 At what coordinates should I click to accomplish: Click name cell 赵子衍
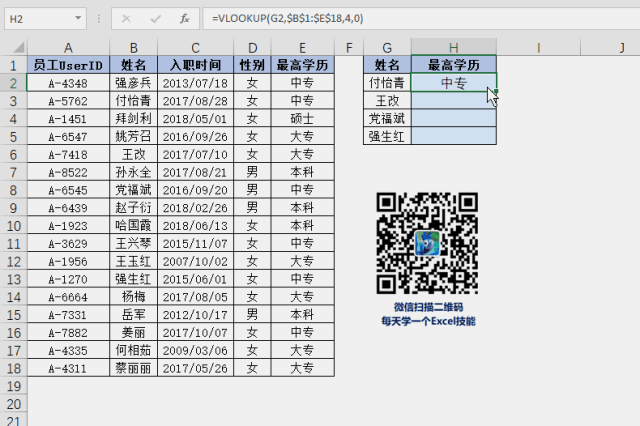133,208
